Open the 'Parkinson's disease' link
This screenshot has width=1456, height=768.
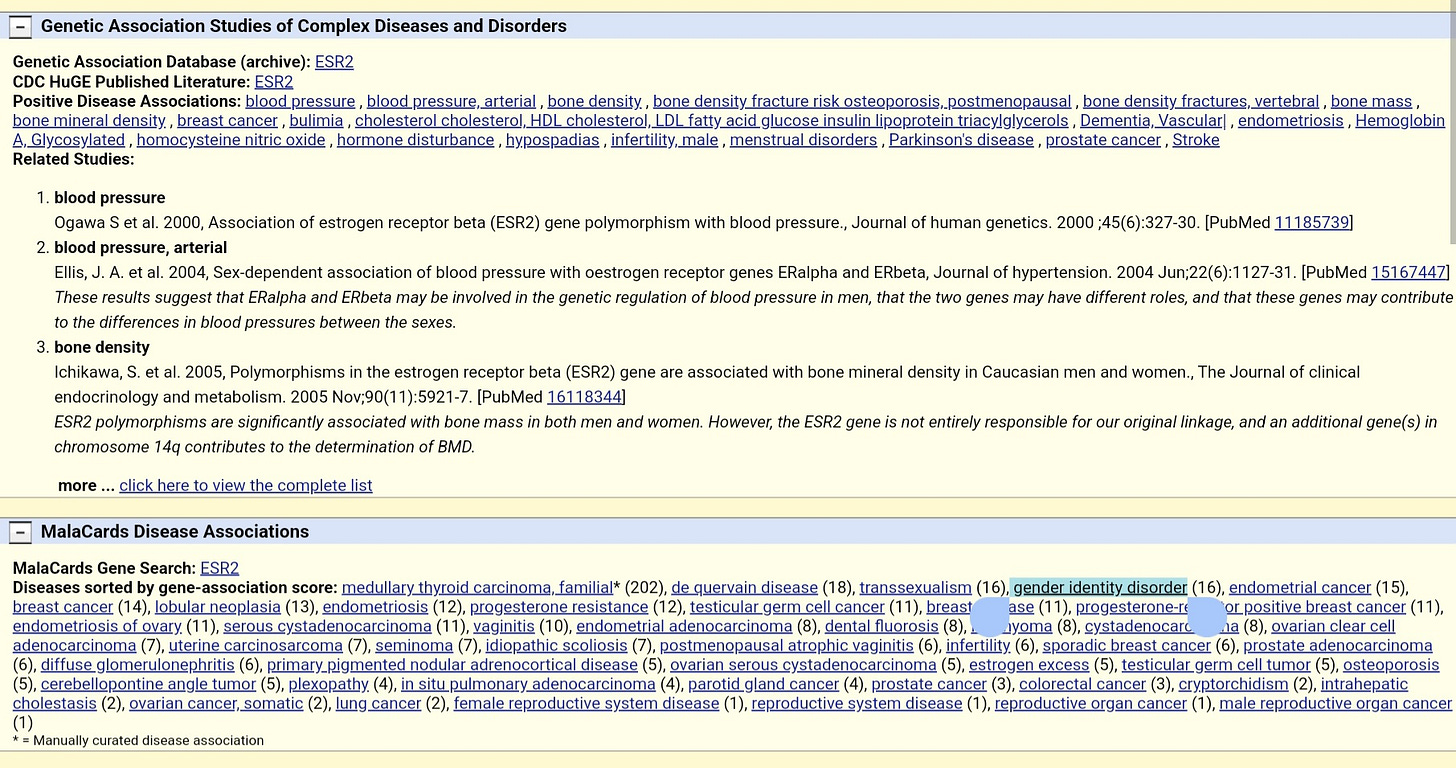(x=961, y=140)
